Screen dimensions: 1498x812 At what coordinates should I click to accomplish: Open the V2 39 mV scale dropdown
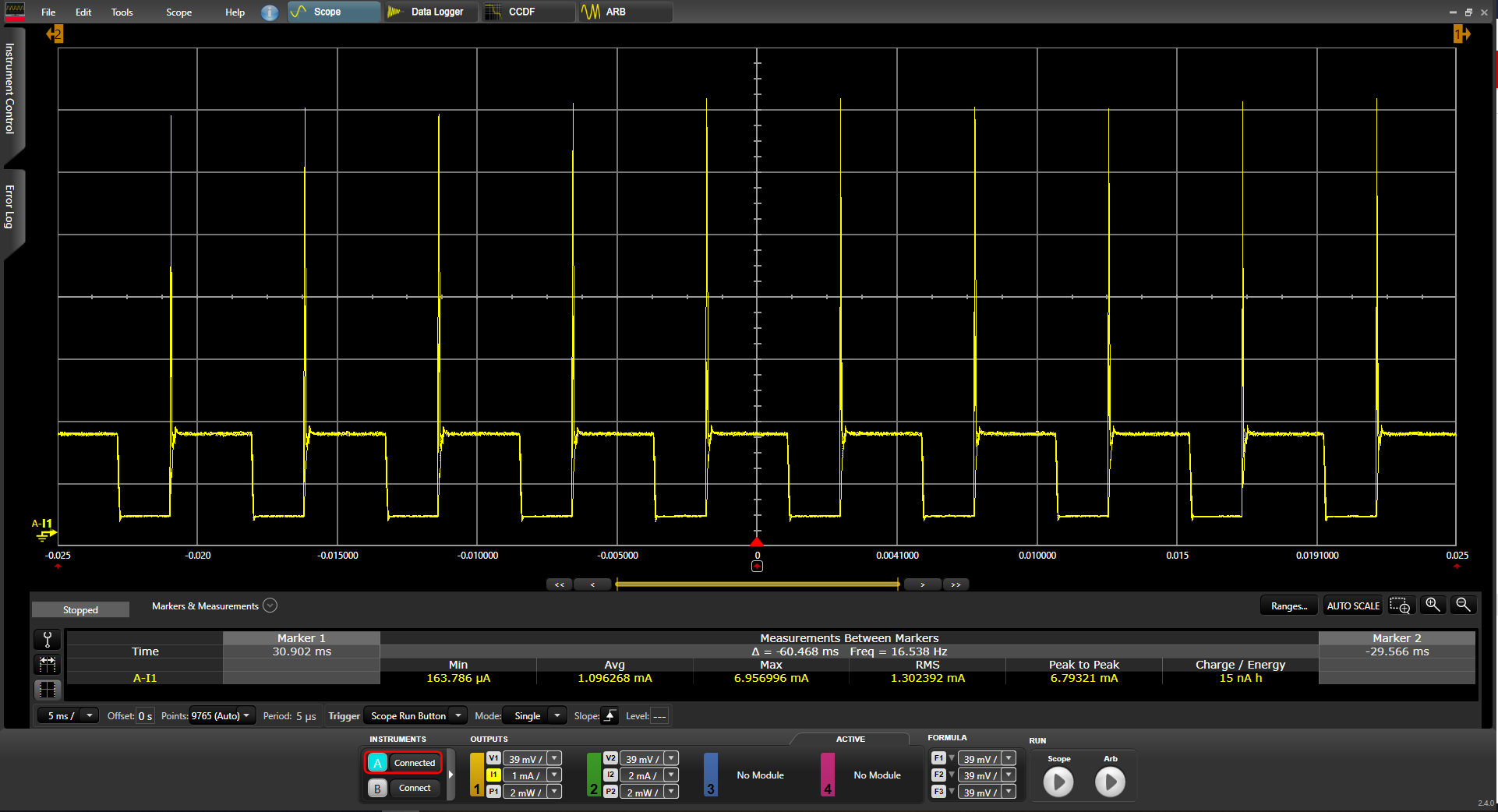(671, 758)
